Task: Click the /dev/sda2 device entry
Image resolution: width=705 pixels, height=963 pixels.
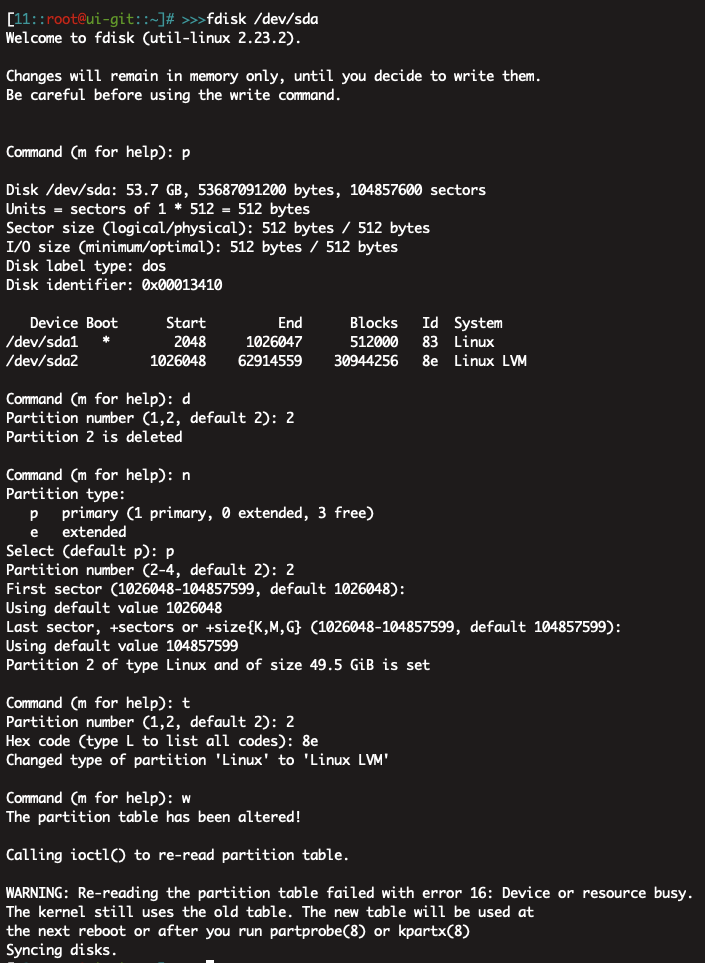Action: 42,361
